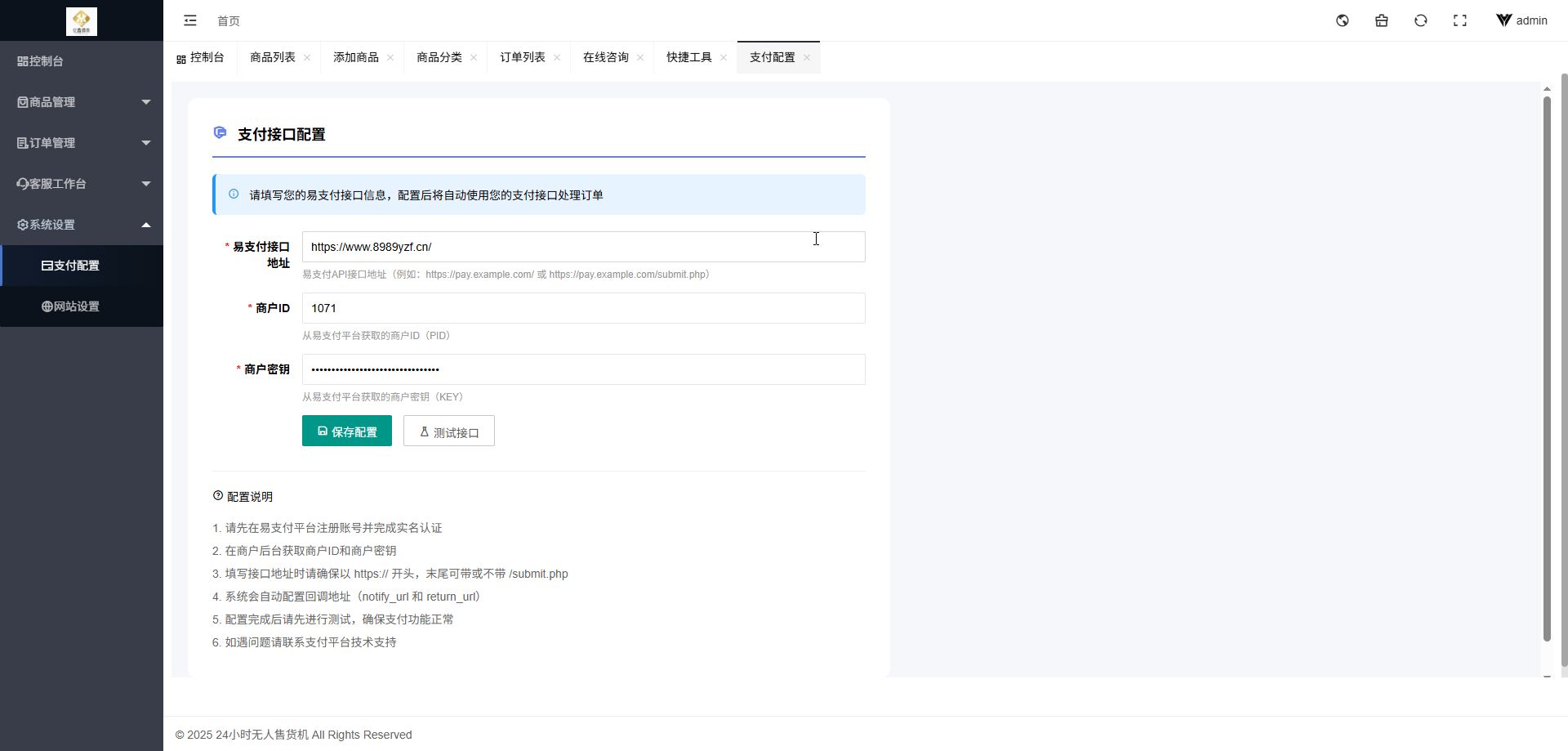Expand the 客服工作台 sidebar menu
Screen dimensions: 1568x751
pos(82,184)
